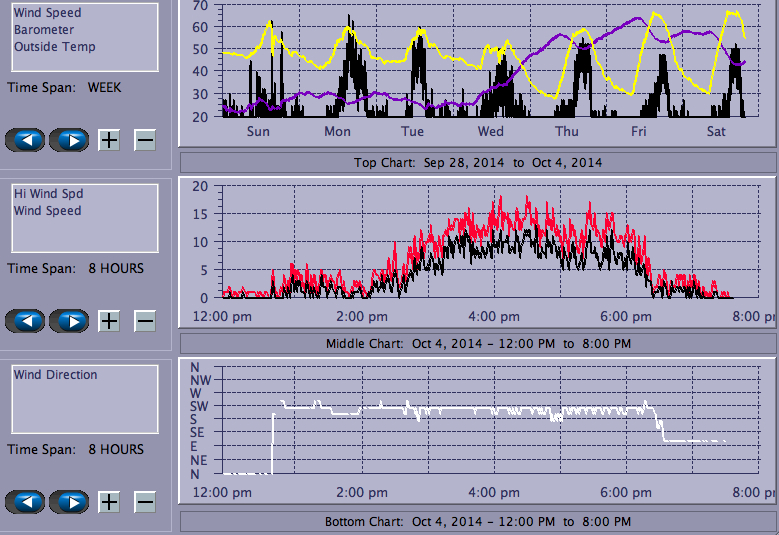Advance the middle chart forward arrow
This screenshot has width=779, height=535.
tap(69, 321)
